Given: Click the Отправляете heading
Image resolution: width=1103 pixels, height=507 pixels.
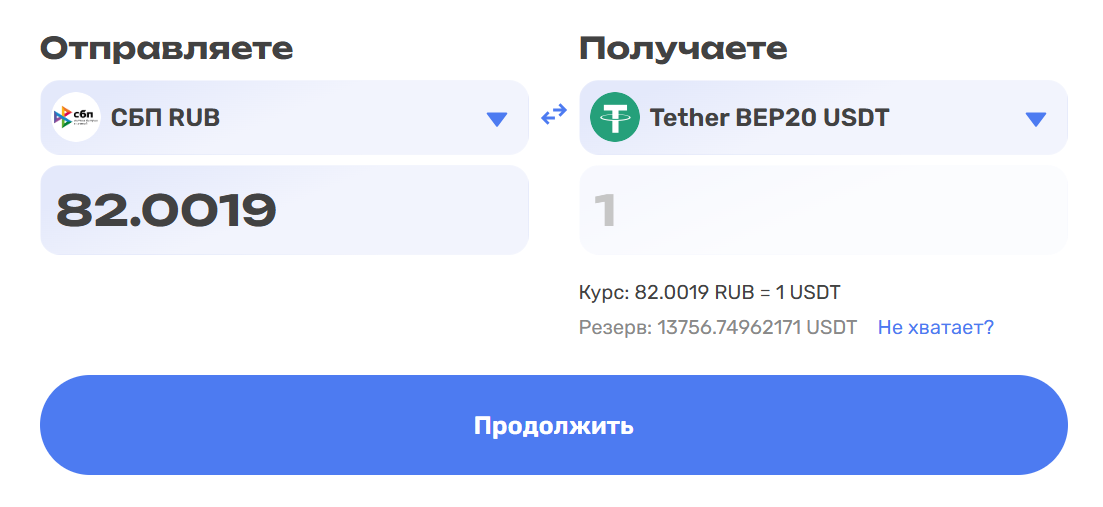Looking at the screenshot, I should point(166,49).
